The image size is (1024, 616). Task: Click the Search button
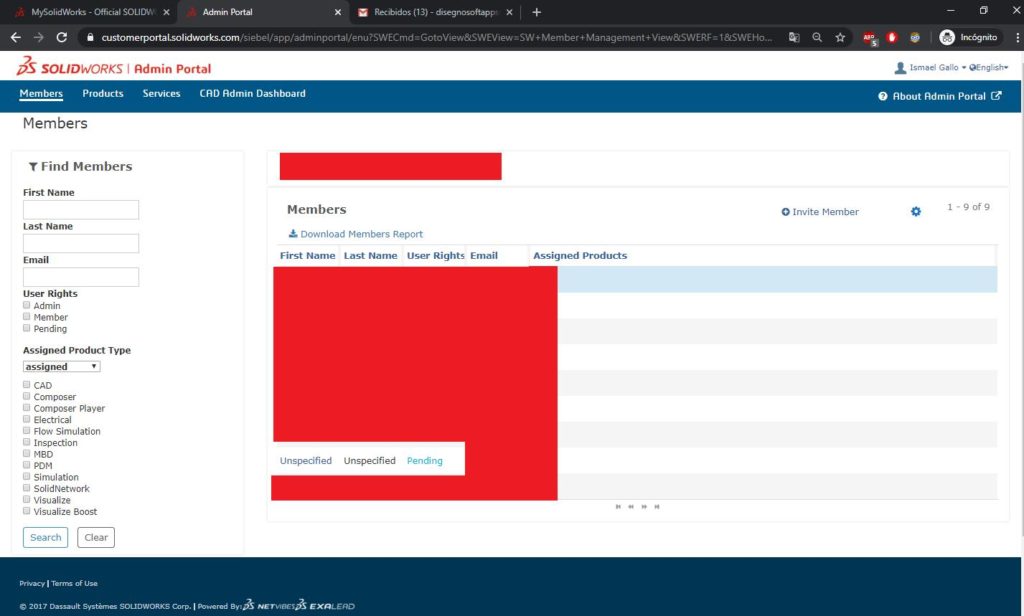coord(45,537)
